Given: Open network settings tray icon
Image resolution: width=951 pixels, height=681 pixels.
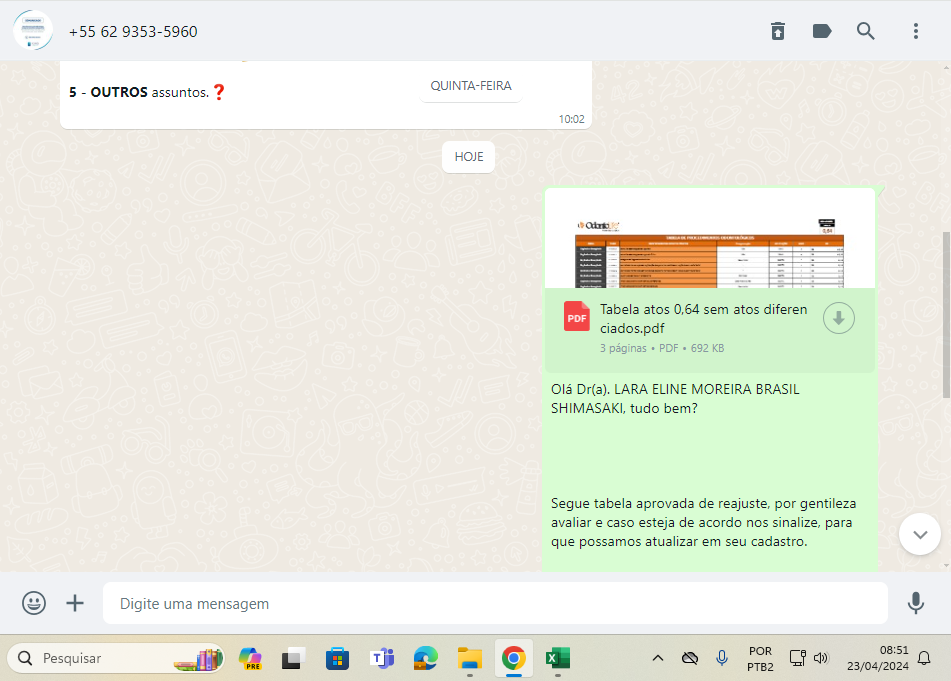Looking at the screenshot, I should tap(798, 658).
